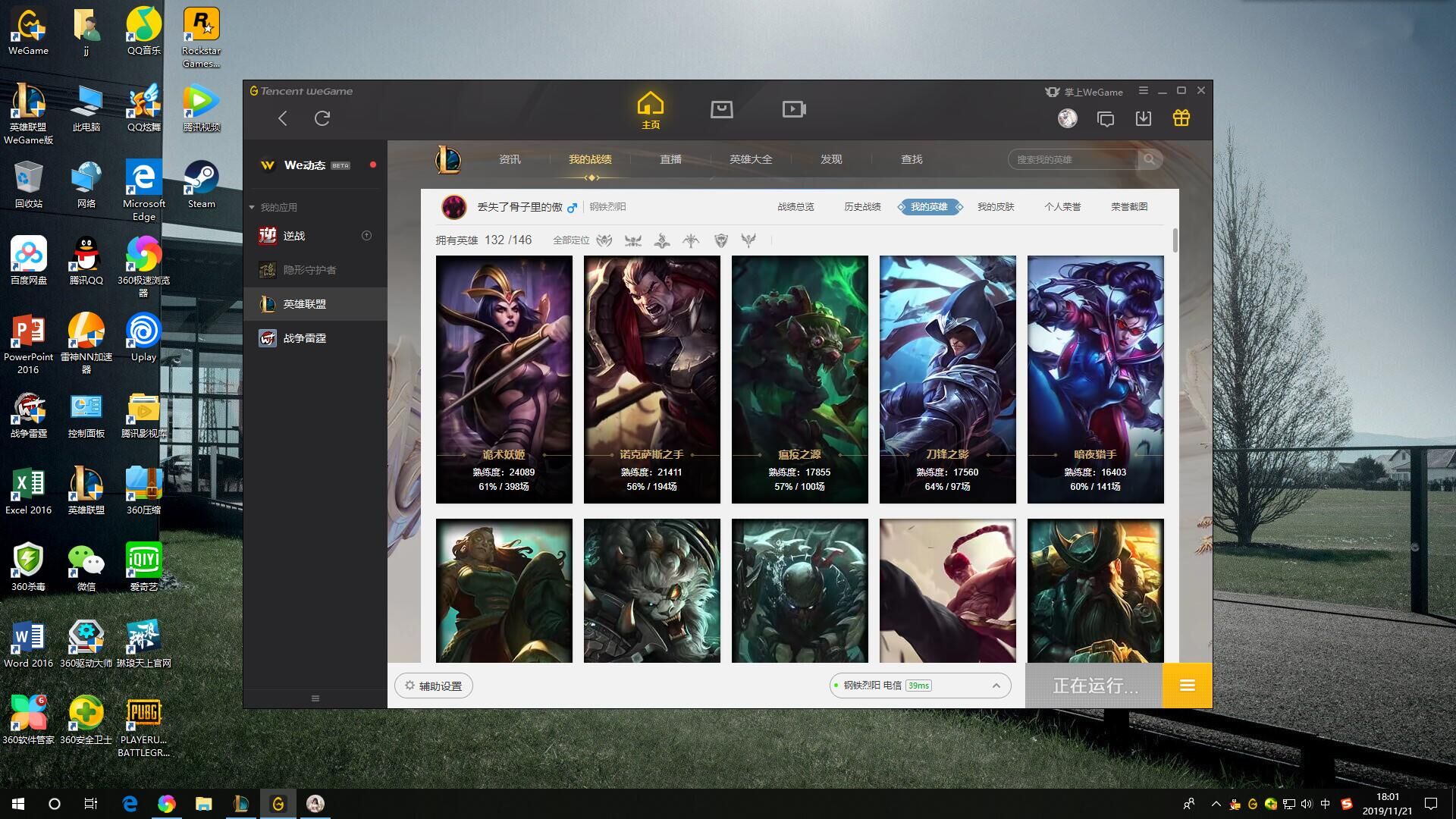Open the 主页 home icon in WeGame
The image size is (1456, 819).
click(x=651, y=110)
